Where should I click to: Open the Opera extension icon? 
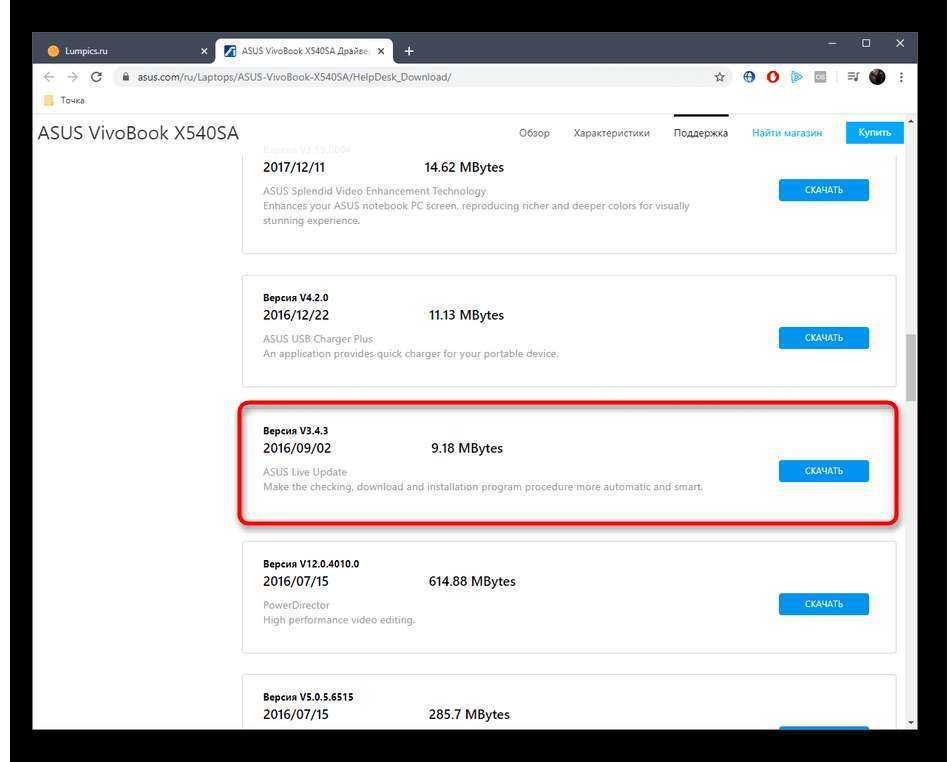pyautogui.click(x=773, y=77)
